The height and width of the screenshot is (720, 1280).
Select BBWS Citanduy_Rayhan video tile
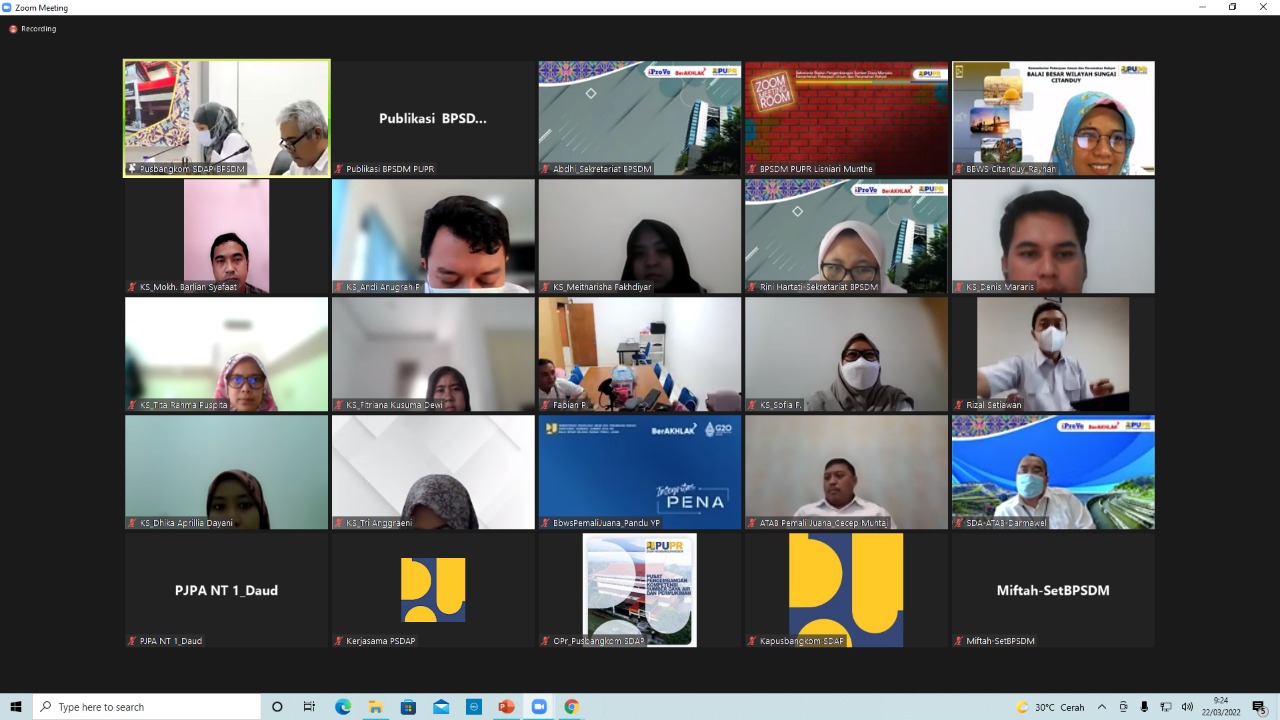coord(1053,118)
